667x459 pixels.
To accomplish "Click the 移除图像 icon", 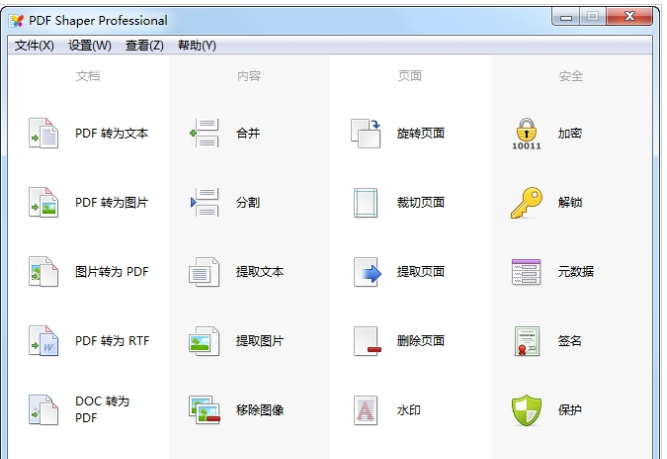I will 205,410.
